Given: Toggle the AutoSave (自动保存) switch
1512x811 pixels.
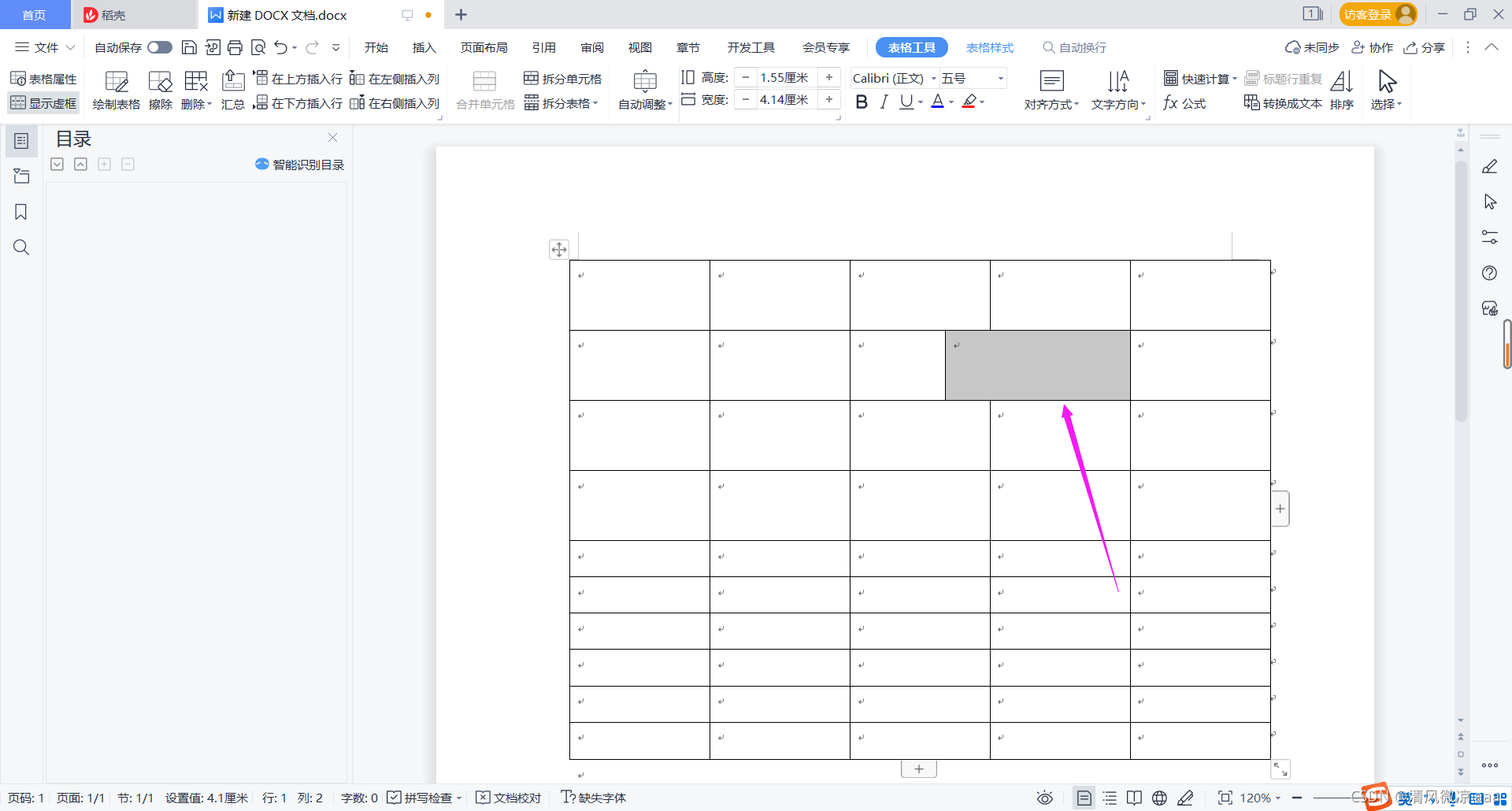Looking at the screenshot, I should [x=160, y=47].
